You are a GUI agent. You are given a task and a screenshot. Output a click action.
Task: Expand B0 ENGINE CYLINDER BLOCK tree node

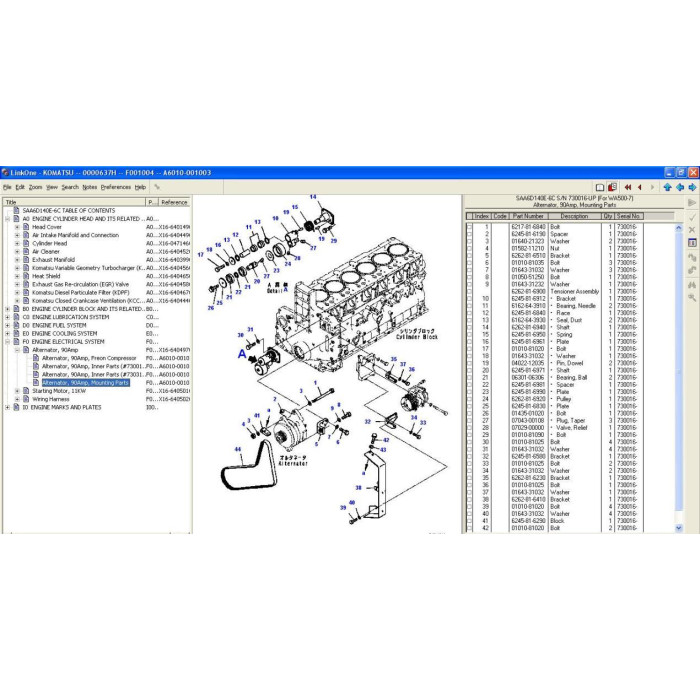(7, 309)
